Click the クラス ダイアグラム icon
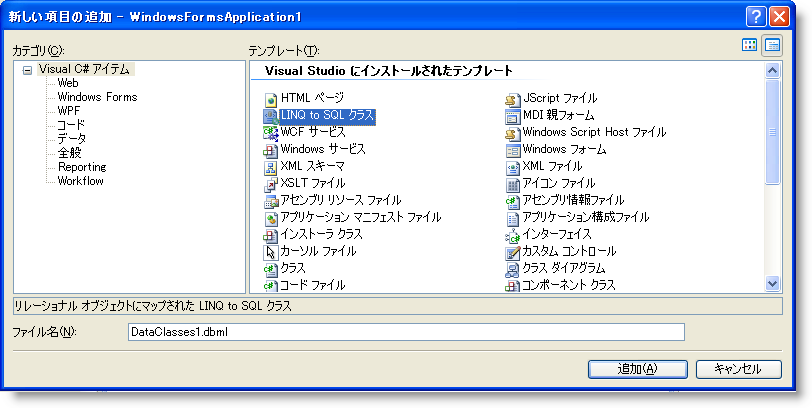Viewport: 812px width, 408px height. (513, 270)
